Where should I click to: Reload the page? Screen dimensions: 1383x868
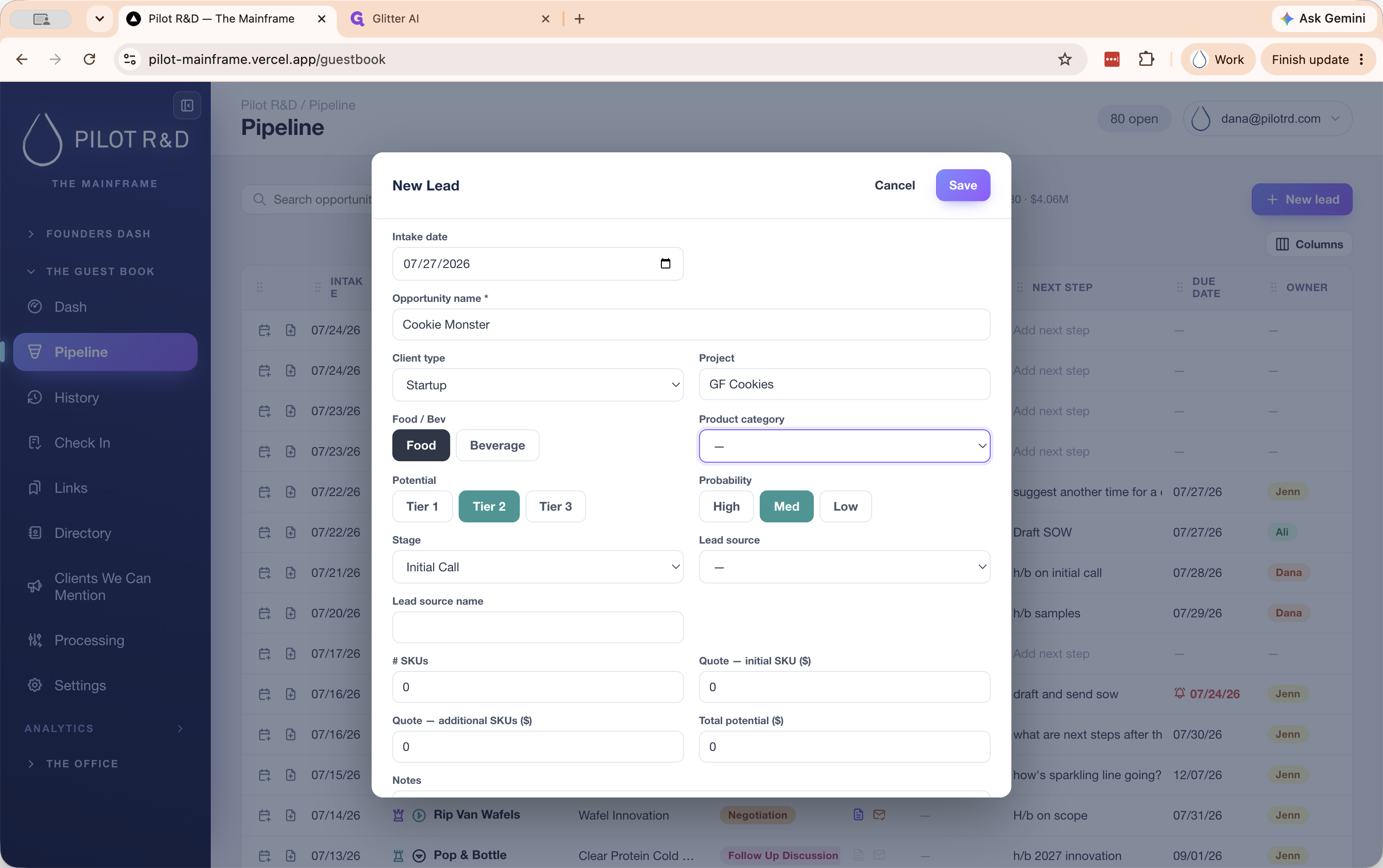[x=89, y=59]
